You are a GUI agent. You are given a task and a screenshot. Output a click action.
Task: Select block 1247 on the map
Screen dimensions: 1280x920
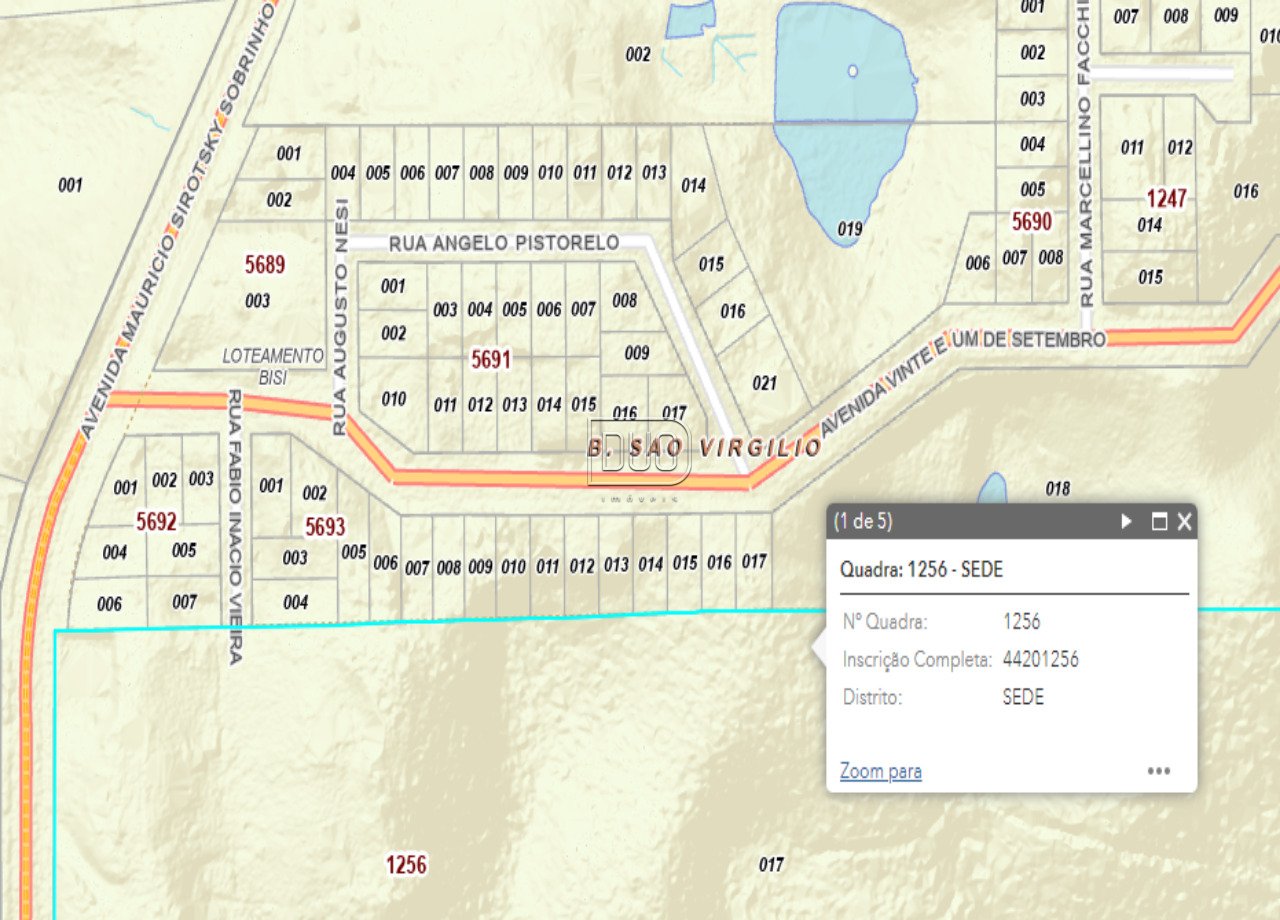[1166, 198]
